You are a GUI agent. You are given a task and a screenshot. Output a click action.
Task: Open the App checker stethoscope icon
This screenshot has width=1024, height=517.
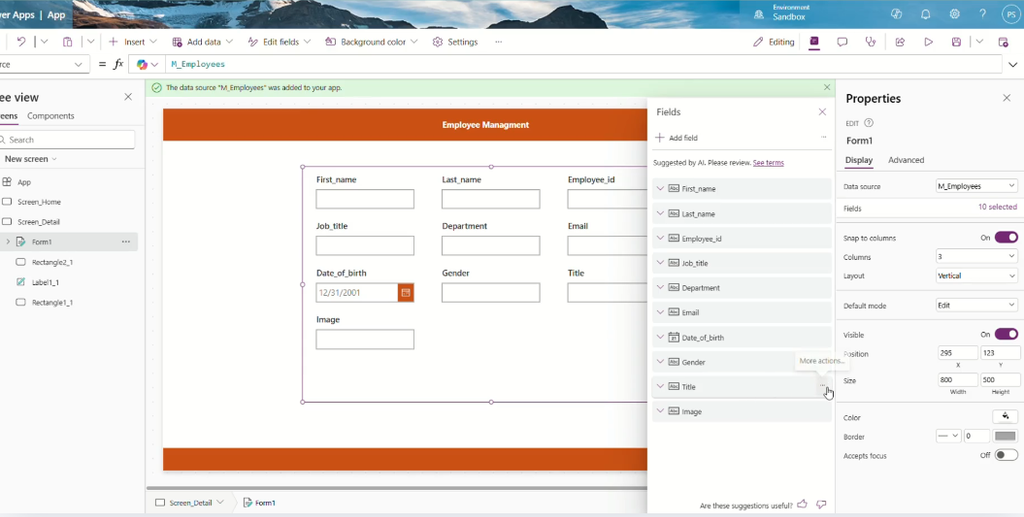pos(871,42)
